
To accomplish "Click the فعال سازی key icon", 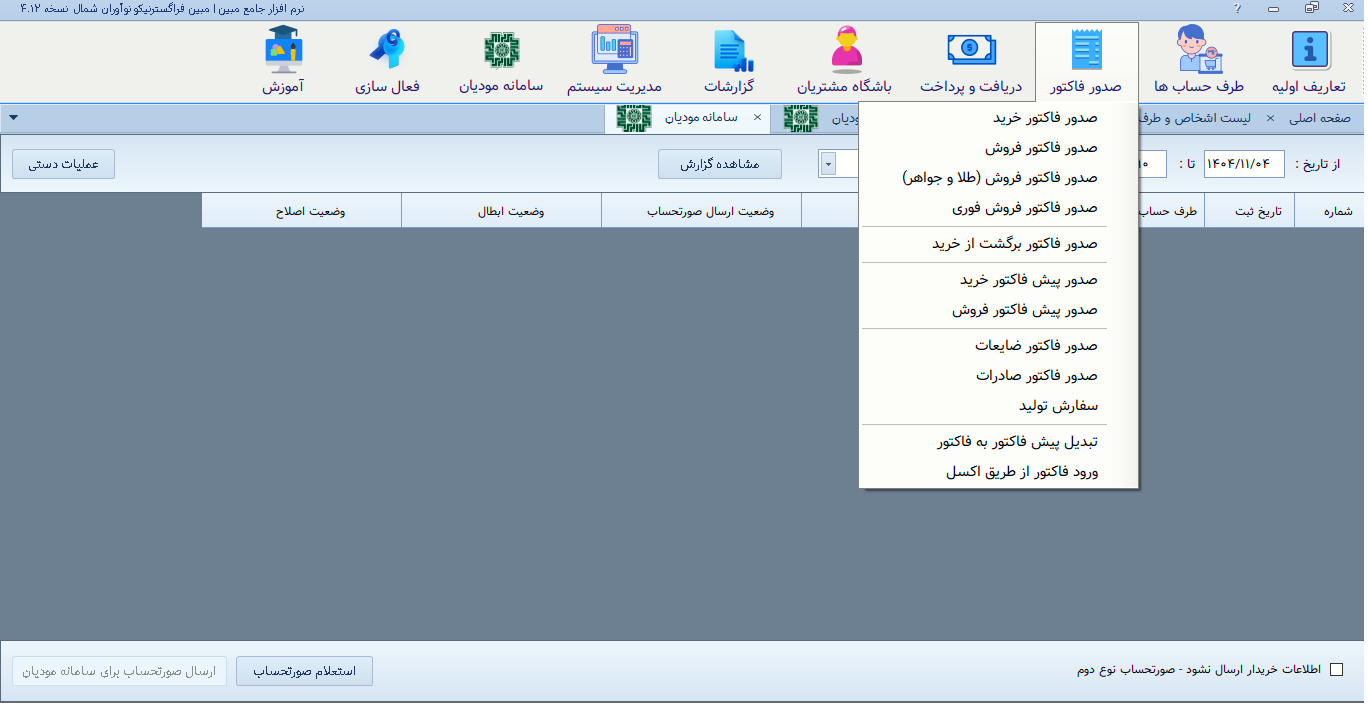I will point(387,50).
